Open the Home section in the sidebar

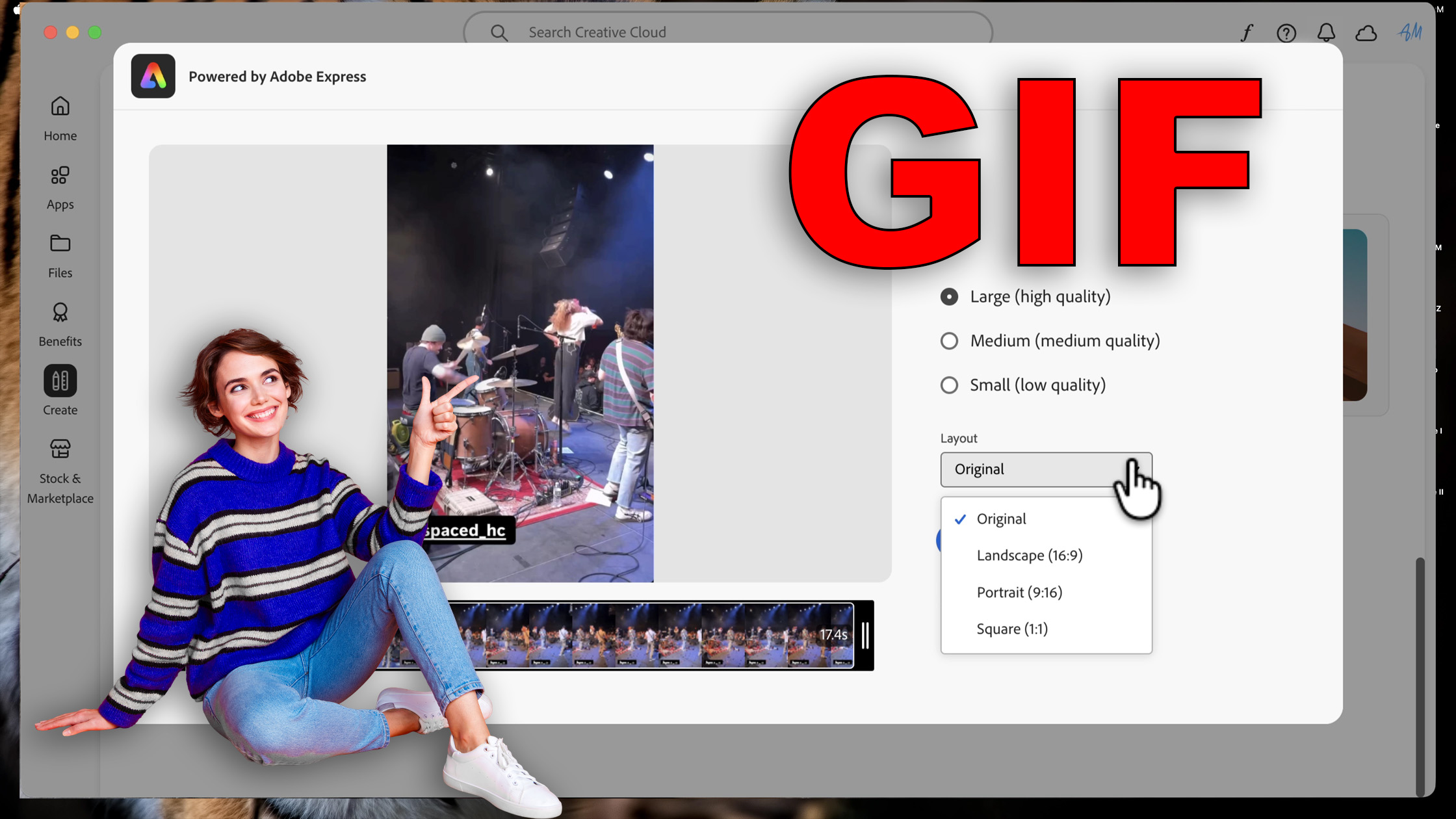[59, 117]
